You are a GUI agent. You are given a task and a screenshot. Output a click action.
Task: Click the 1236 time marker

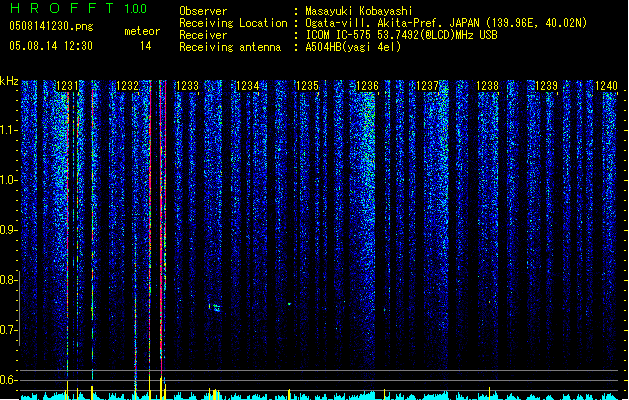pos(367,86)
